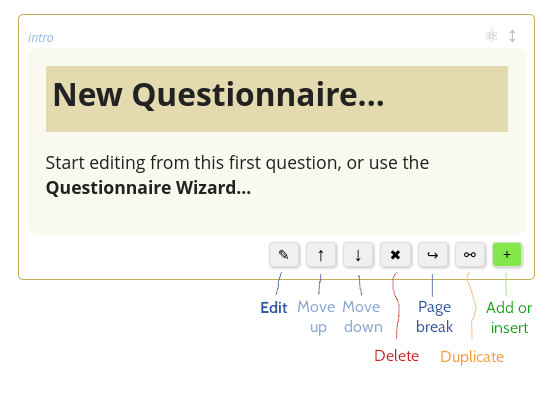
Task: Select the 'intro' question label
Action: pos(41,38)
